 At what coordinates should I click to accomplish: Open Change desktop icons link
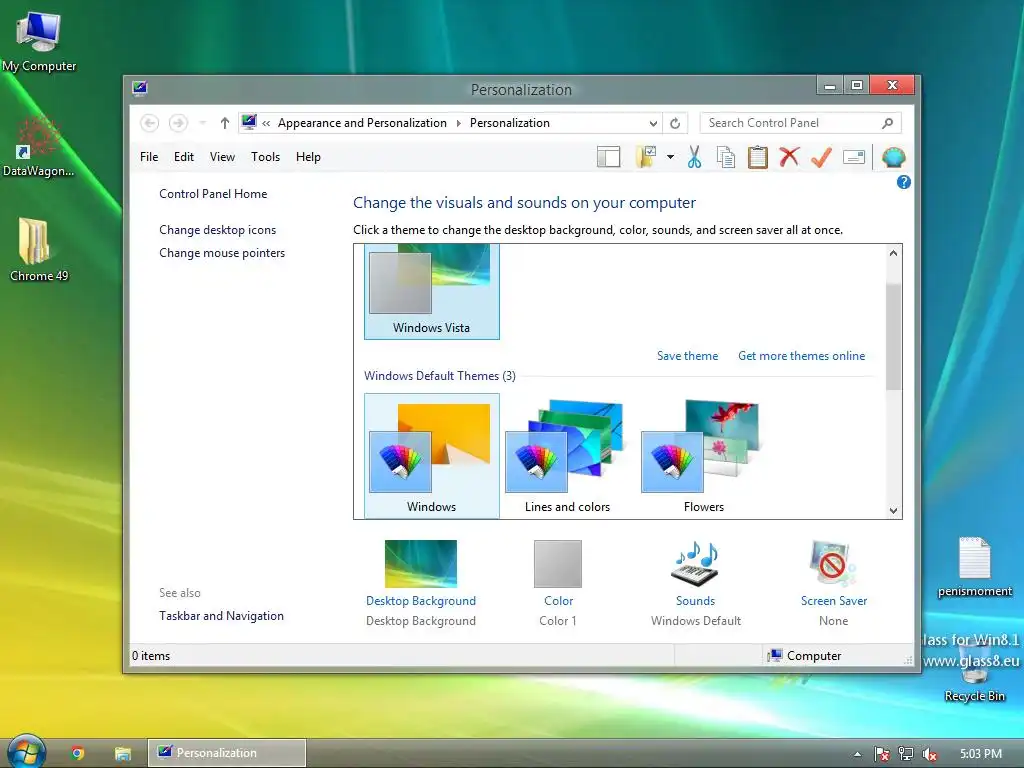[x=217, y=230]
